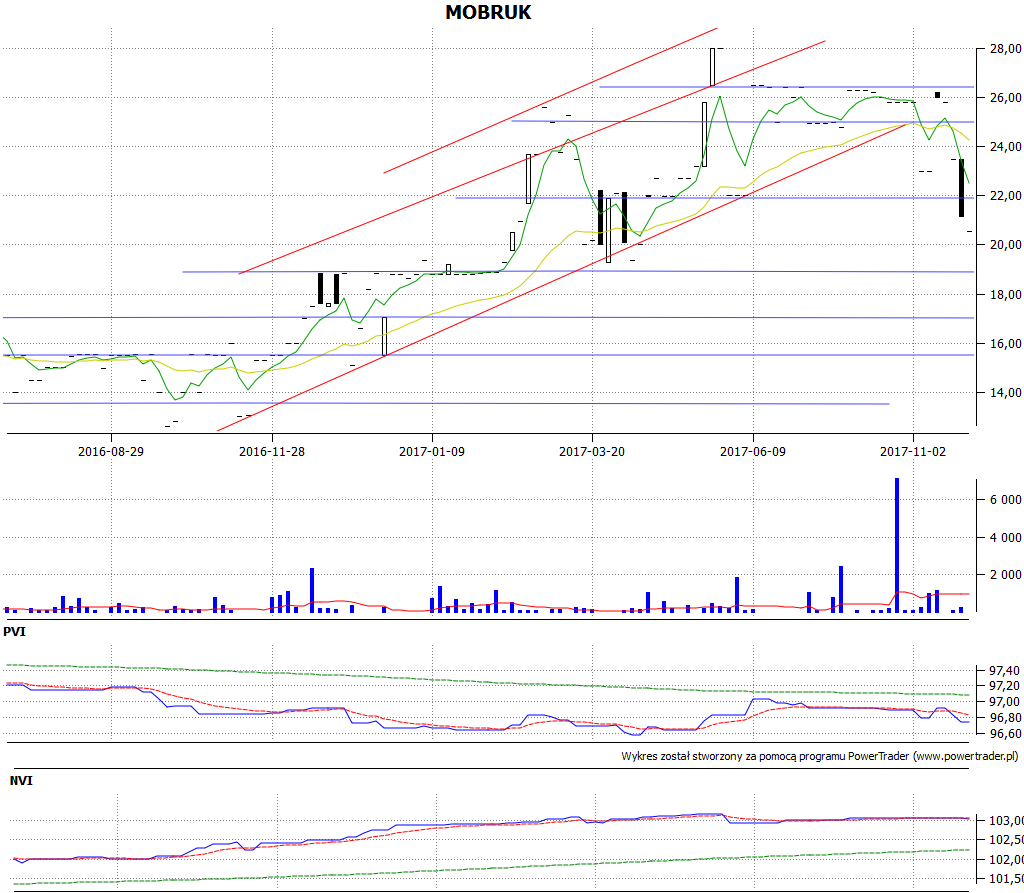Click the tallest volume bar before 2017-11-02
The width and height of the screenshot is (1024, 893).
click(897, 545)
